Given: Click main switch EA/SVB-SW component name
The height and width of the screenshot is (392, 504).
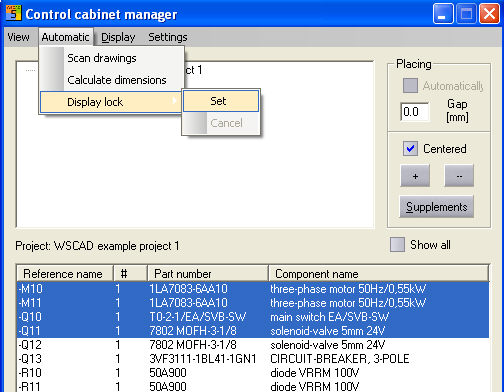Looking at the screenshot, I should [x=329, y=317].
